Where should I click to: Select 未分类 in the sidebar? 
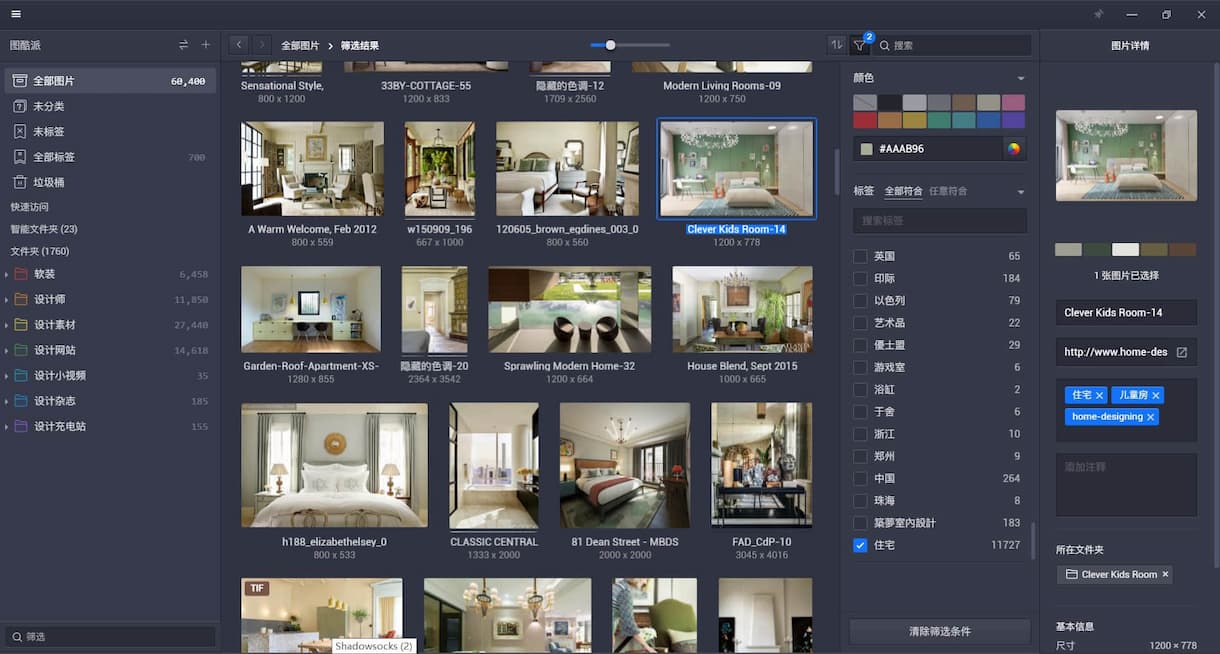[49, 106]
